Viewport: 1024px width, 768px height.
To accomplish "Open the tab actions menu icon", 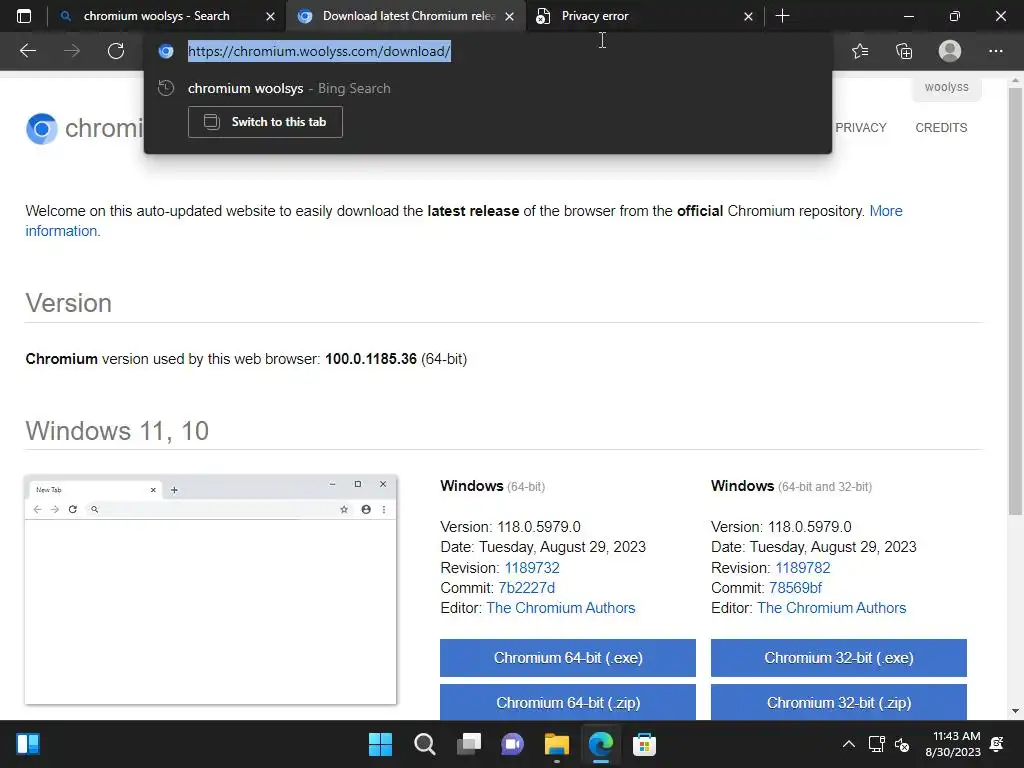I will (x=24, y=16).
